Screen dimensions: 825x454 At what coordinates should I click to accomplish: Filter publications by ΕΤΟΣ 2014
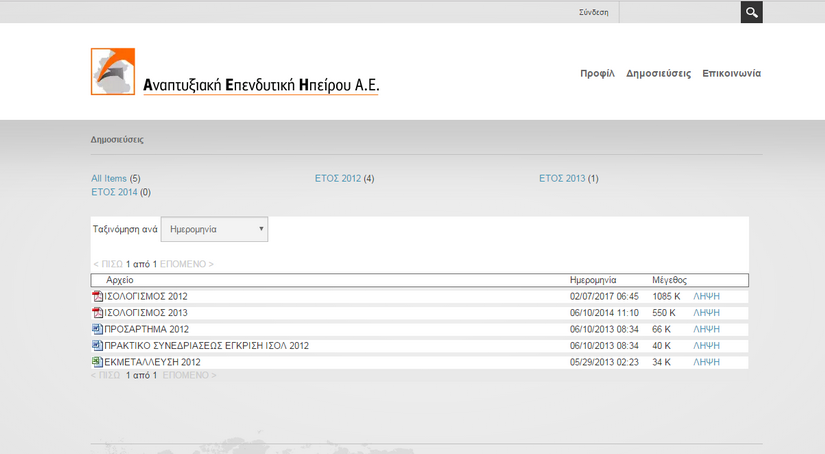[114, 192]
